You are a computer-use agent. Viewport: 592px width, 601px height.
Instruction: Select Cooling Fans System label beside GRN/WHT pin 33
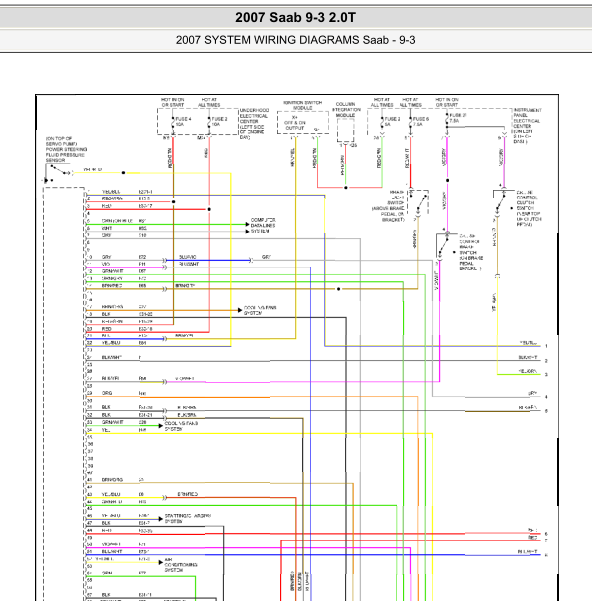[x=181, y=426]
